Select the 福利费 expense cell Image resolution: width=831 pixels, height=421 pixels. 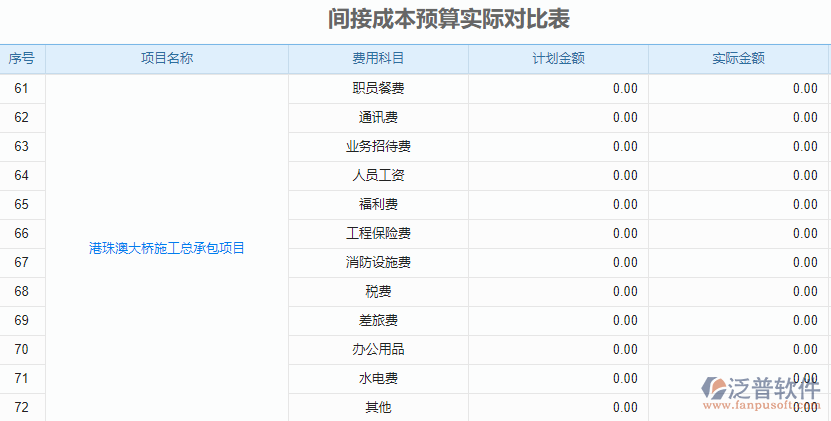378,205
